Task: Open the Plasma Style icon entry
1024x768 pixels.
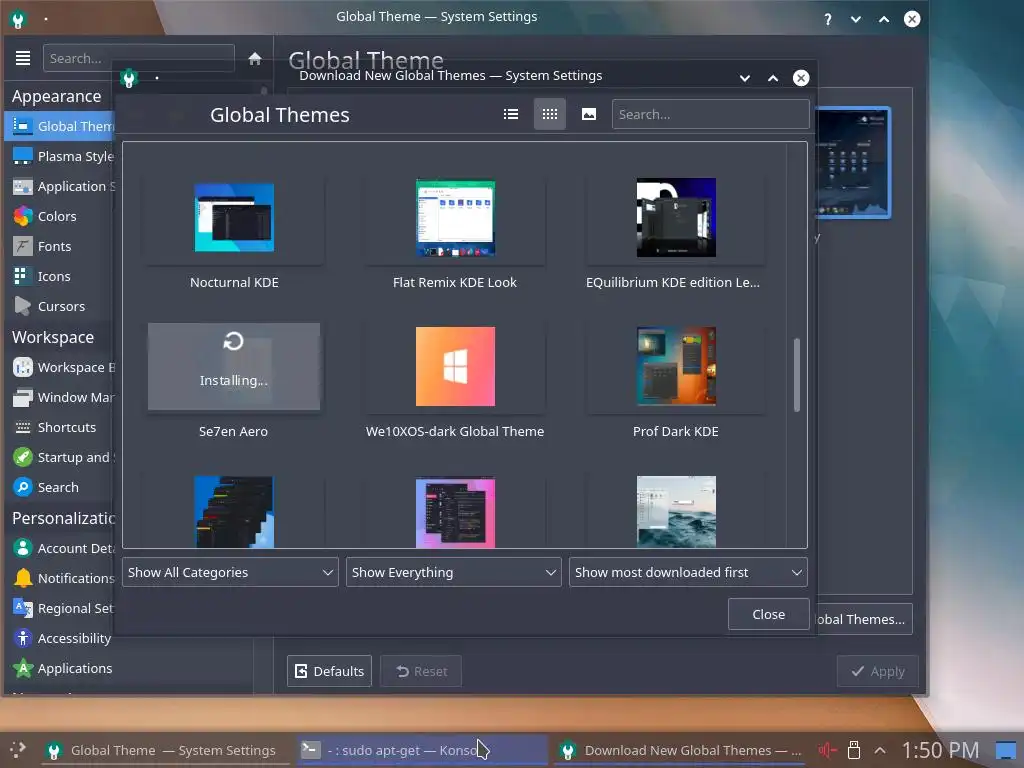Action: [x=23, y=156]
